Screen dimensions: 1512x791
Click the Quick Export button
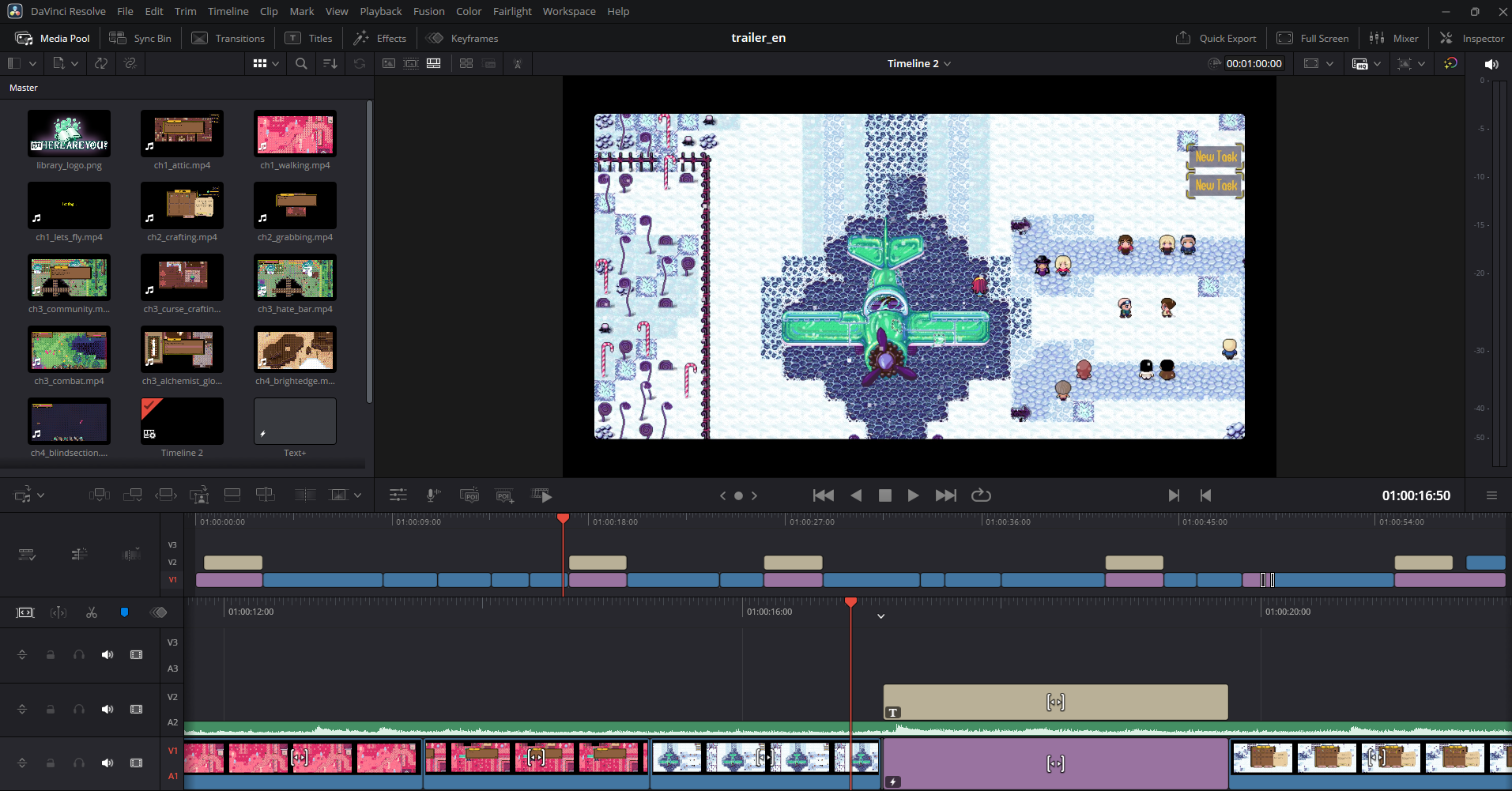tap(1216, 38)
